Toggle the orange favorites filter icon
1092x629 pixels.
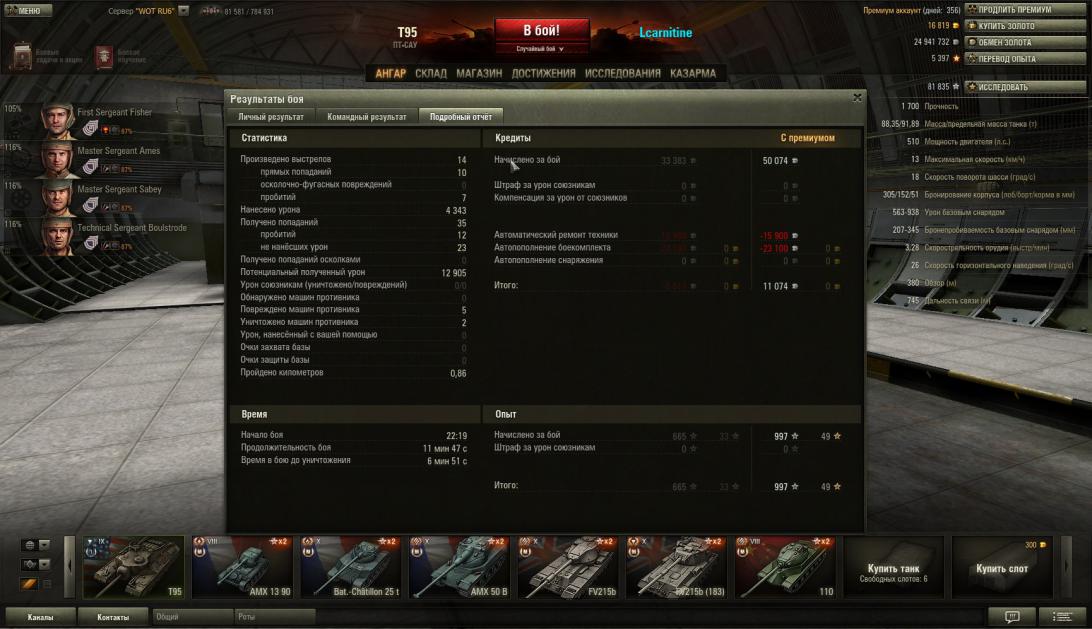pyautogui.click(x=29, y=584)
